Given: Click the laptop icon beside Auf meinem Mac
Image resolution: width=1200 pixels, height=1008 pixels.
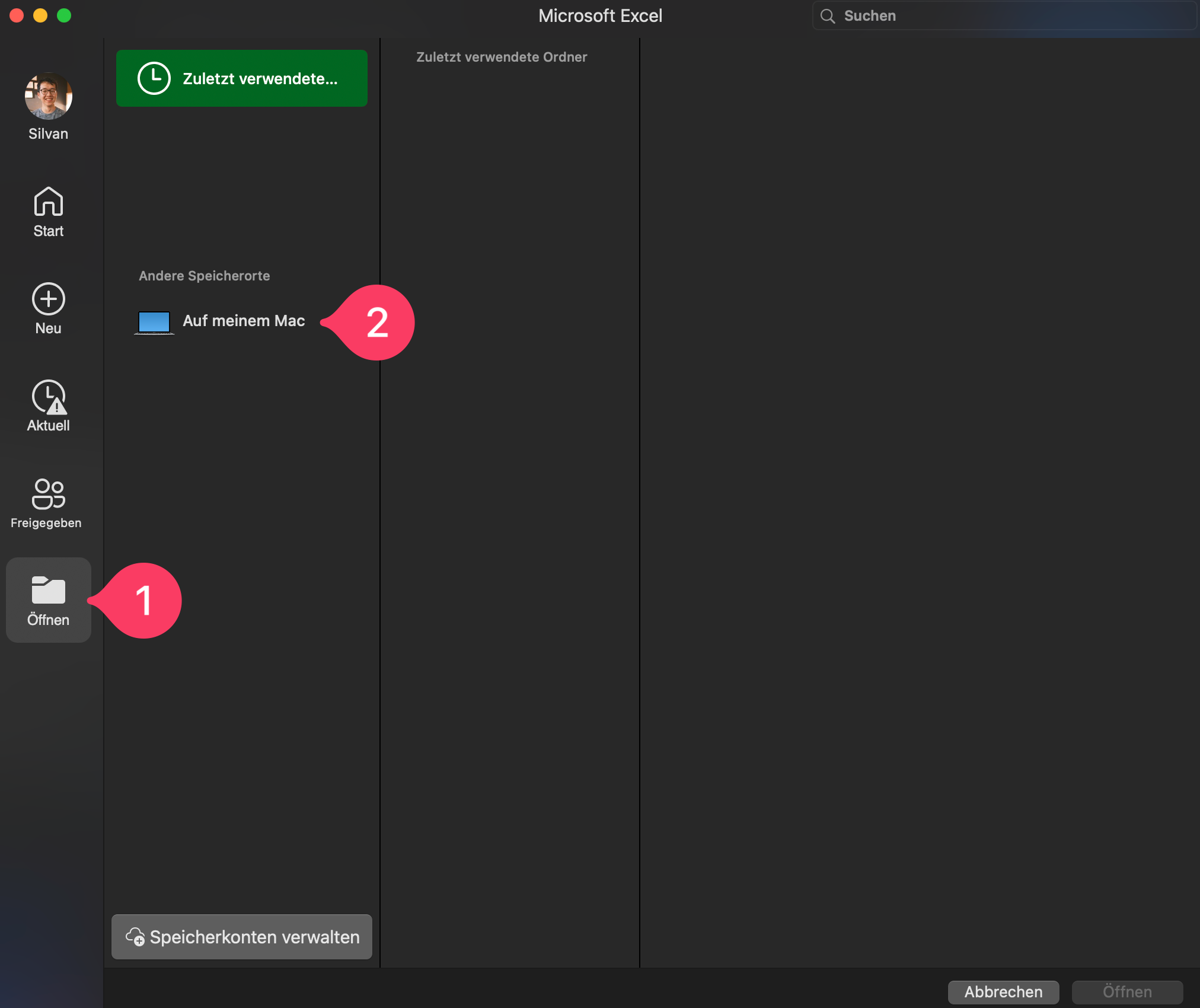Looking at the screenshot, I should pos(154,323).
